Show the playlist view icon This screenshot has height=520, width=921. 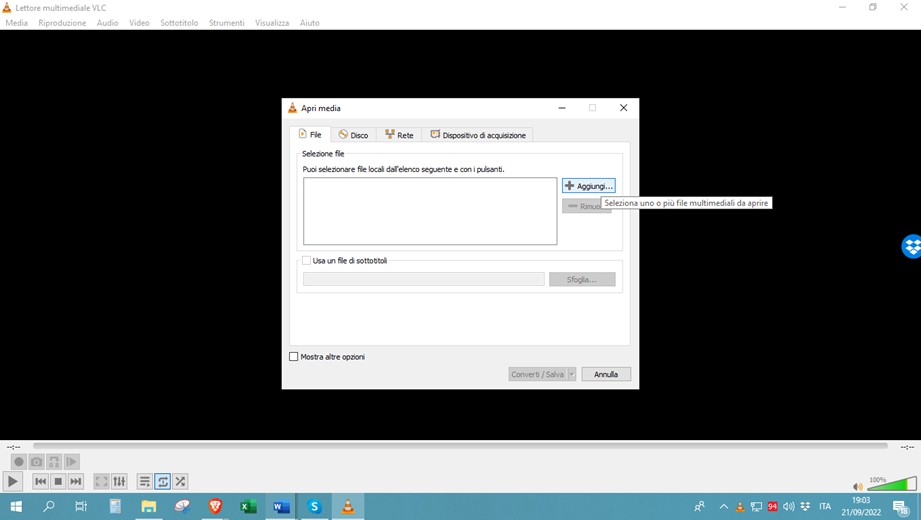(145, 481)
